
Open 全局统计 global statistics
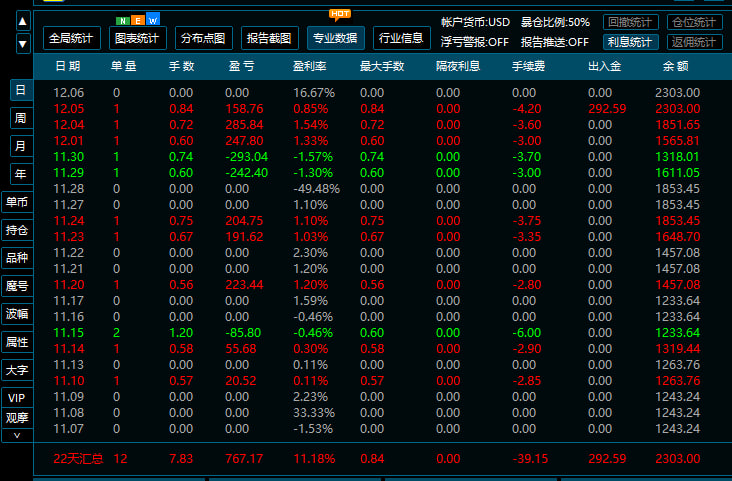point(71,38)
